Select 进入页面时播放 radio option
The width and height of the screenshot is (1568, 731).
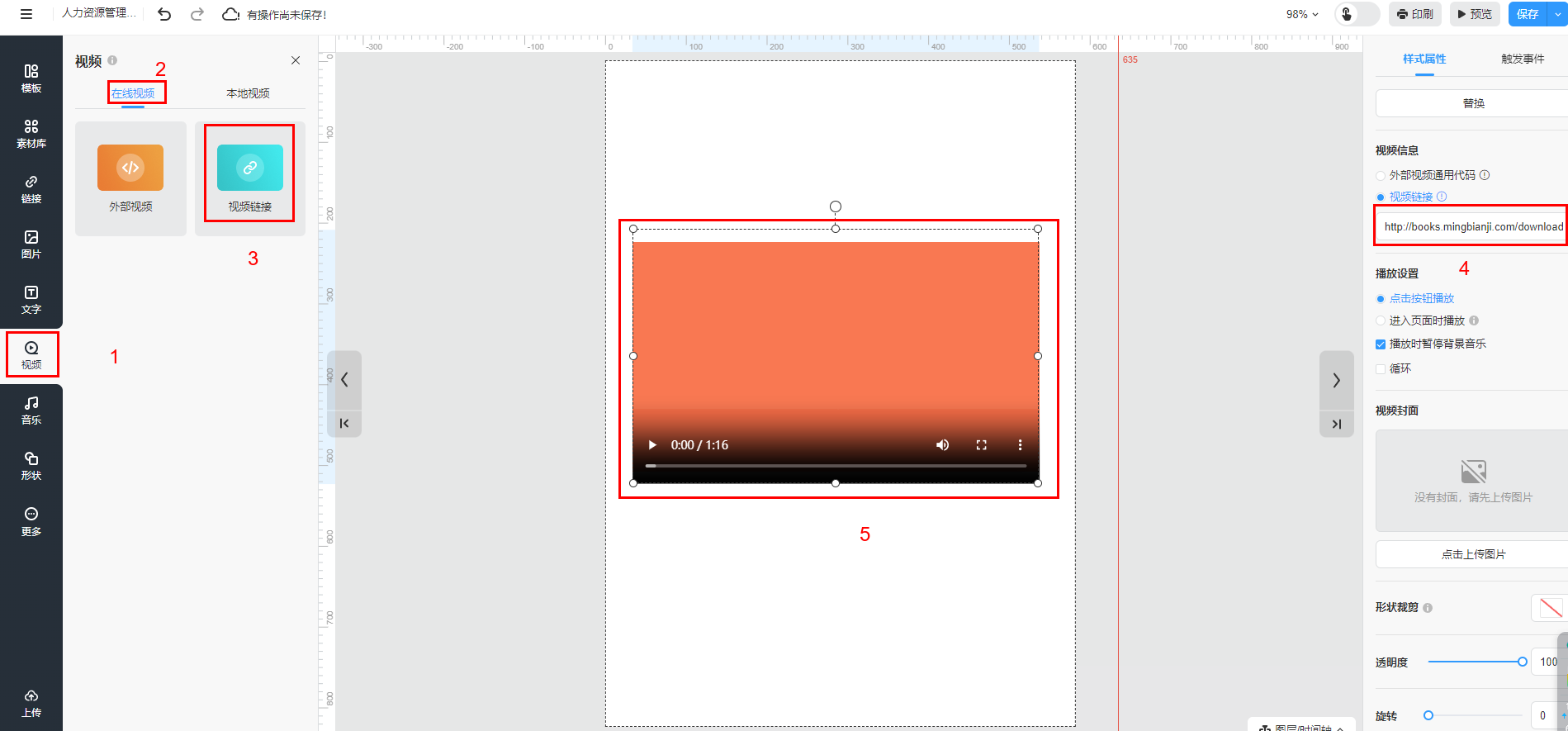point(1381,320)
